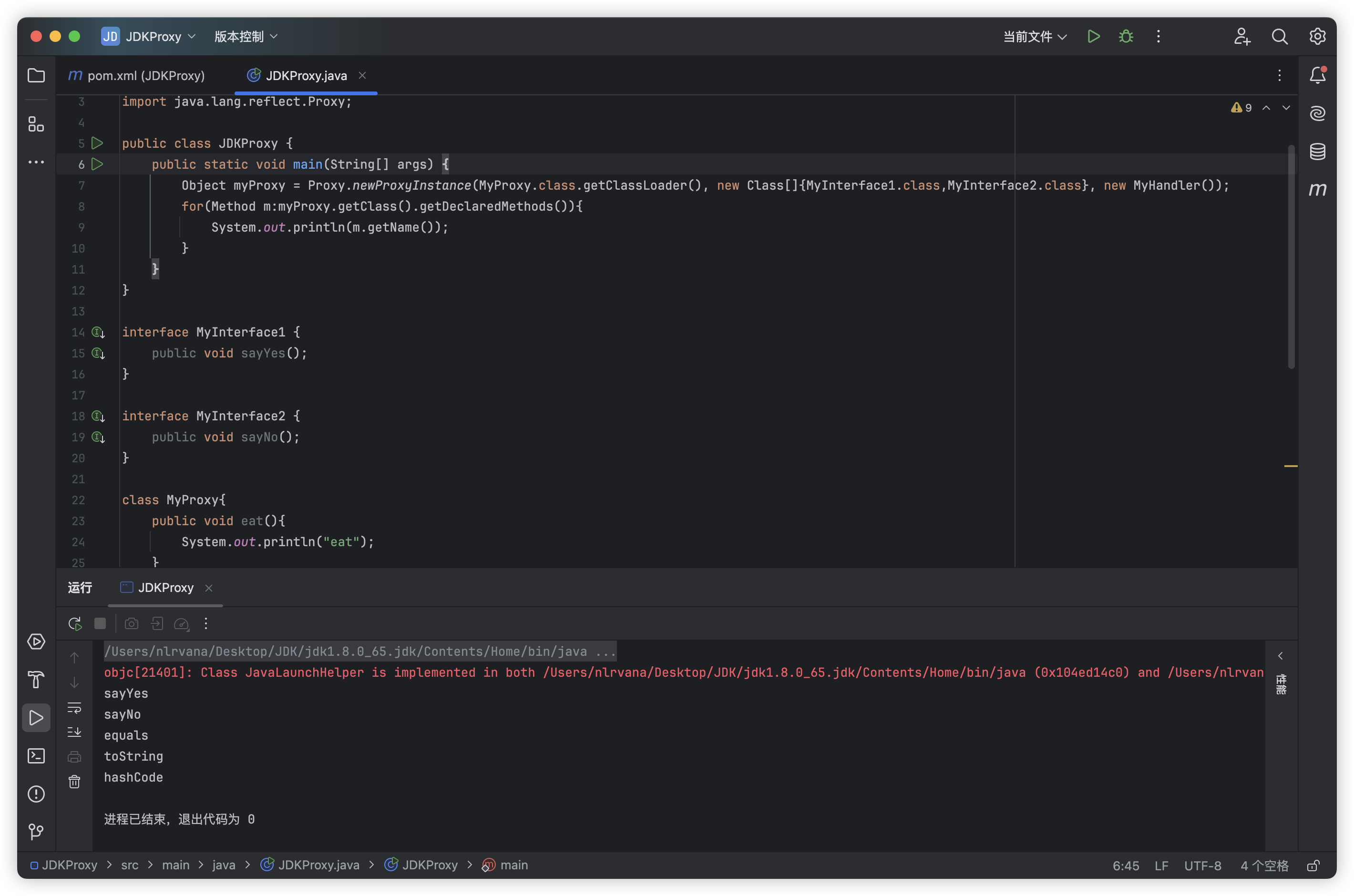Screen dimensions: 1354x896
Task: Open editor tab options ellipsis menu
Action: pos(1279,75)
